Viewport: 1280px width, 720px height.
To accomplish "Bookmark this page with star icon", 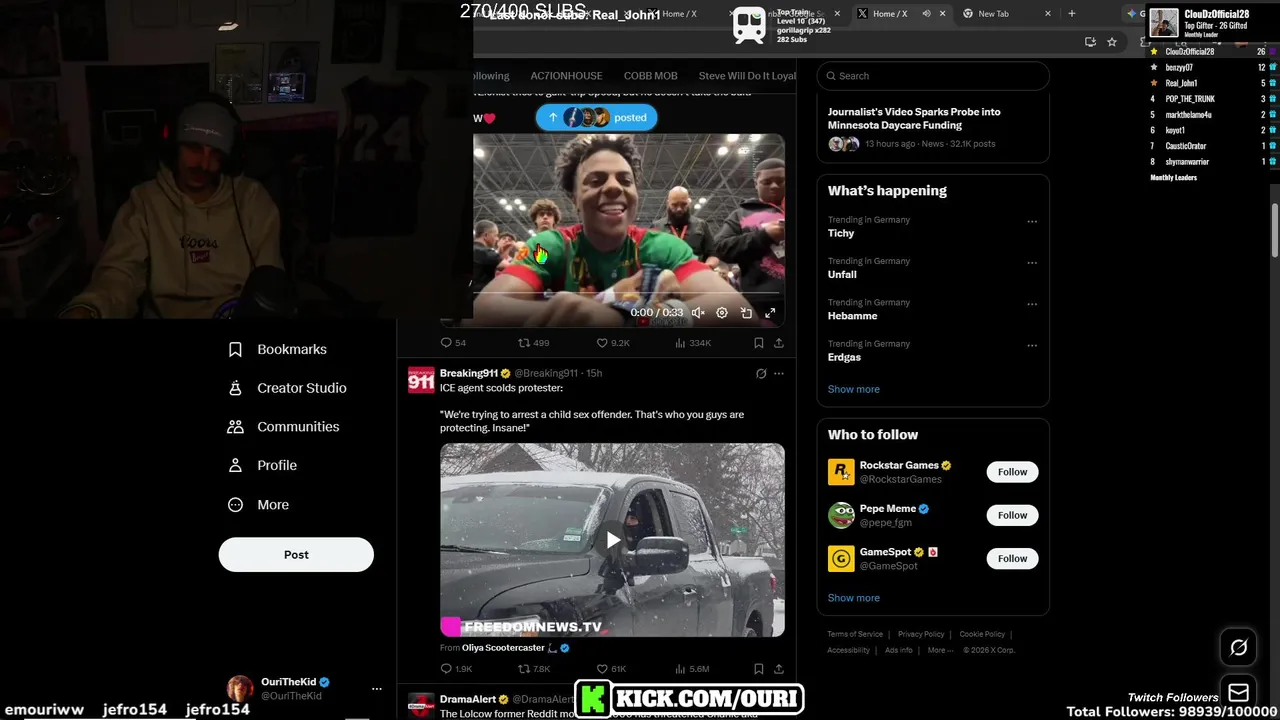I will pos(1112,42).
